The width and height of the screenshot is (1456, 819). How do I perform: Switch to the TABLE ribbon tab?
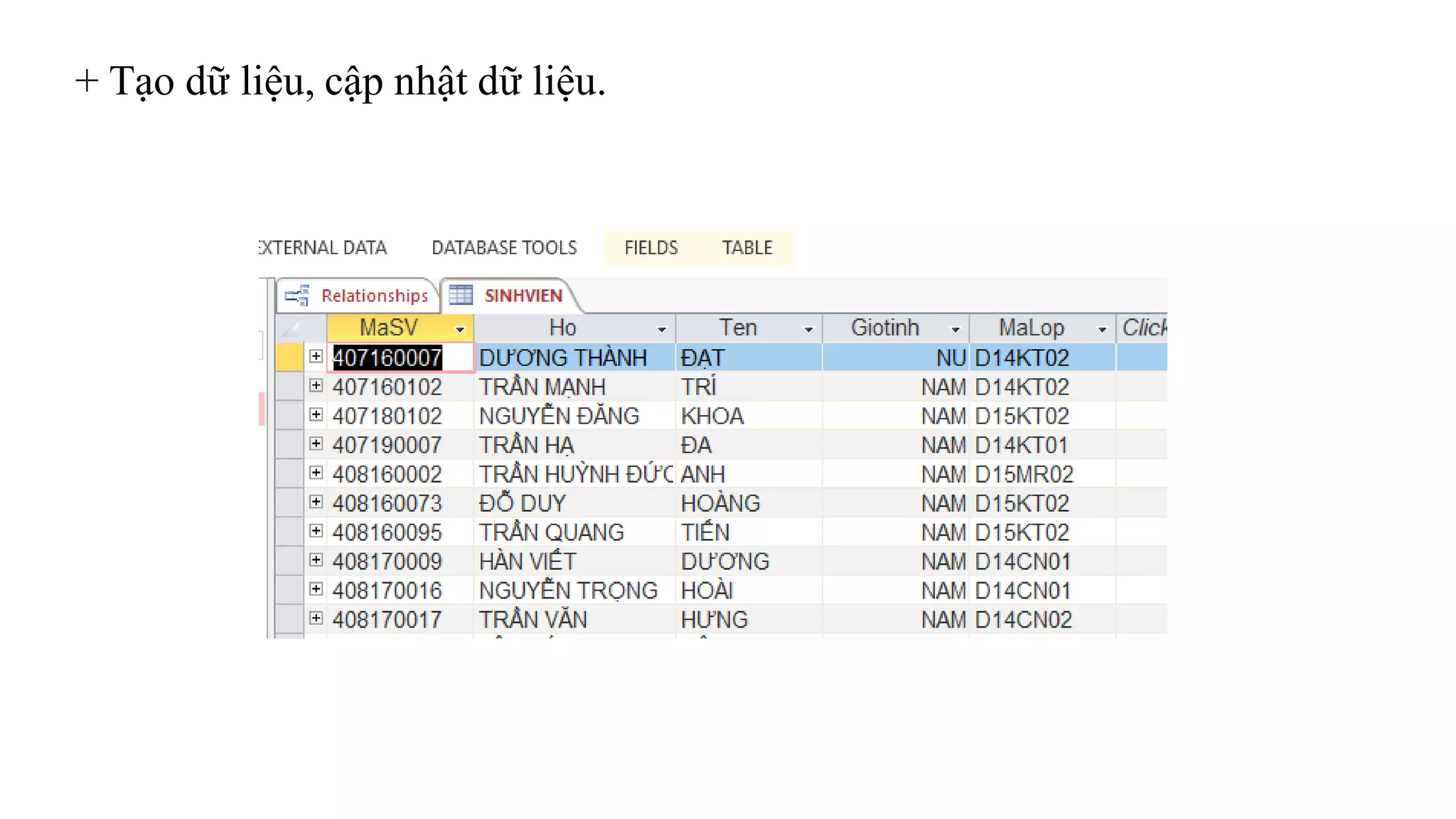747,247
